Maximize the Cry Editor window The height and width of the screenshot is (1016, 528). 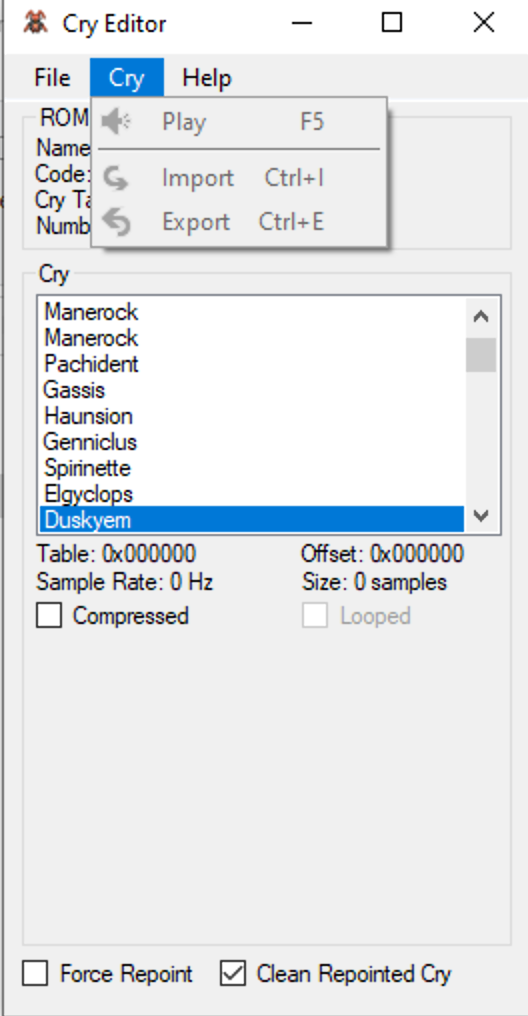point(391,23)
